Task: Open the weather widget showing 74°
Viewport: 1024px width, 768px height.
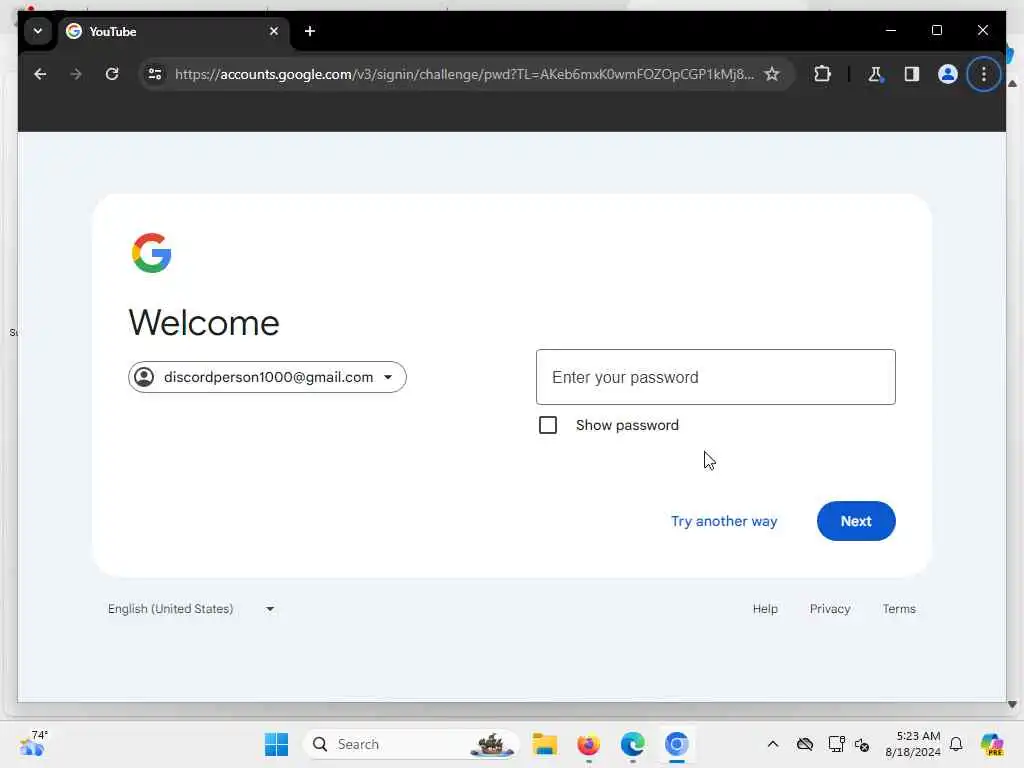Action: click(x=33, y=744)
